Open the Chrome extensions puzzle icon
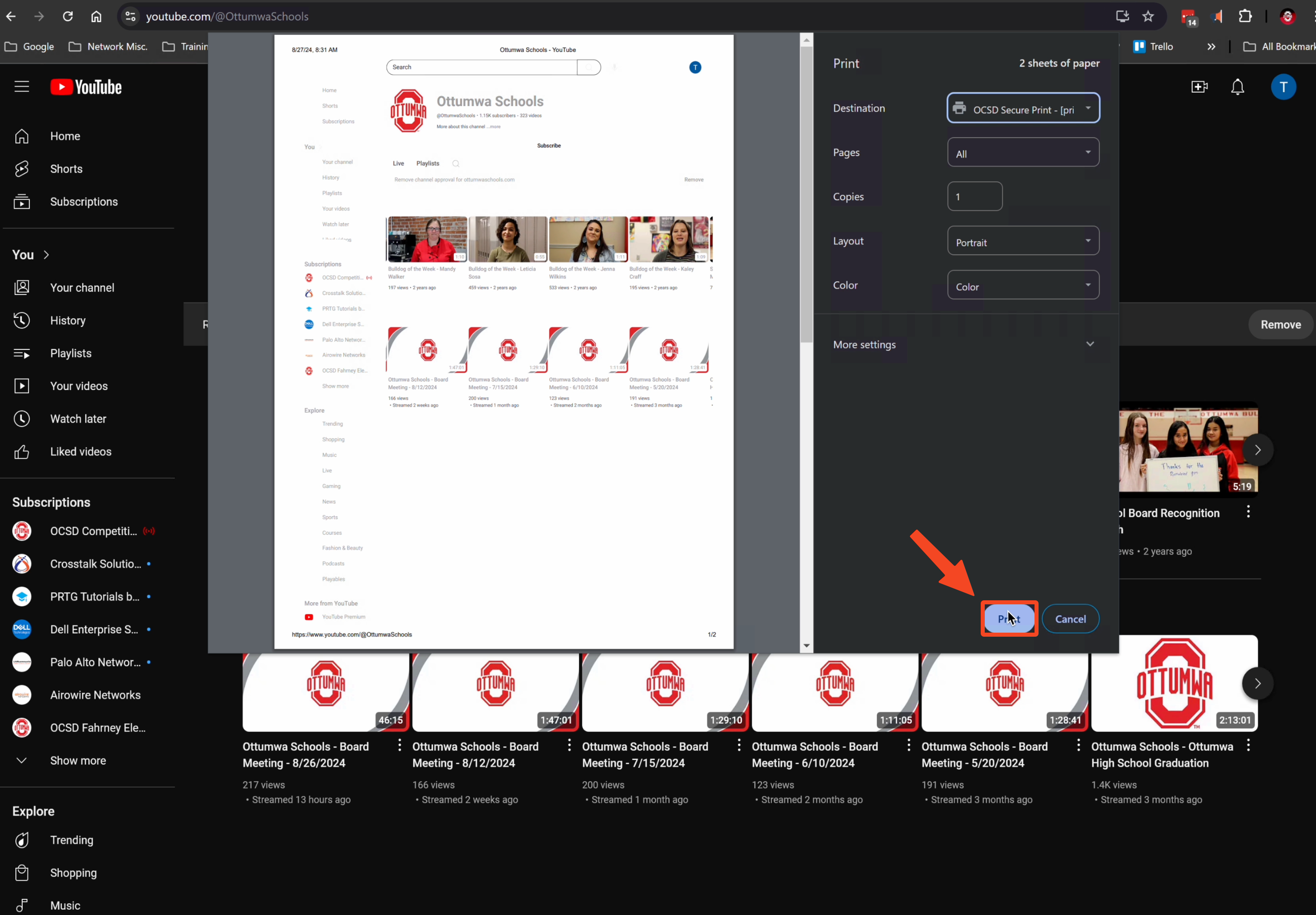Image resolution: width=1316 pixels, height=915 pixels. coord(1245,17)
